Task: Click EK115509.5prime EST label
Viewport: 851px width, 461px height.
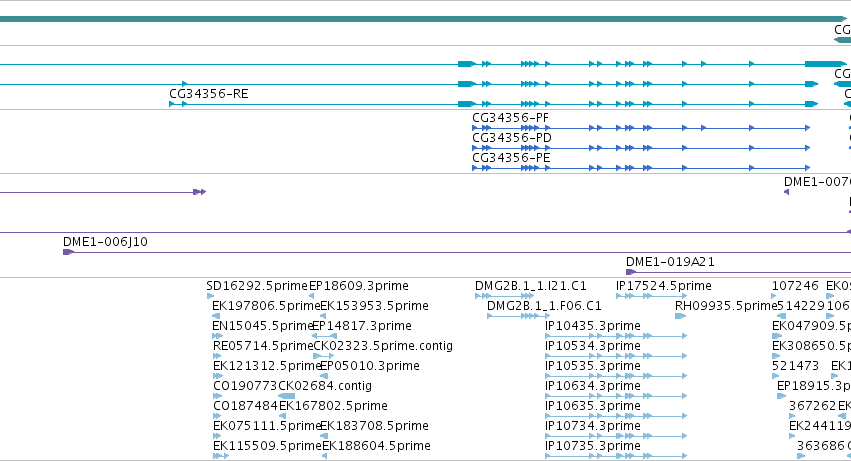Action: coord(268,446)
